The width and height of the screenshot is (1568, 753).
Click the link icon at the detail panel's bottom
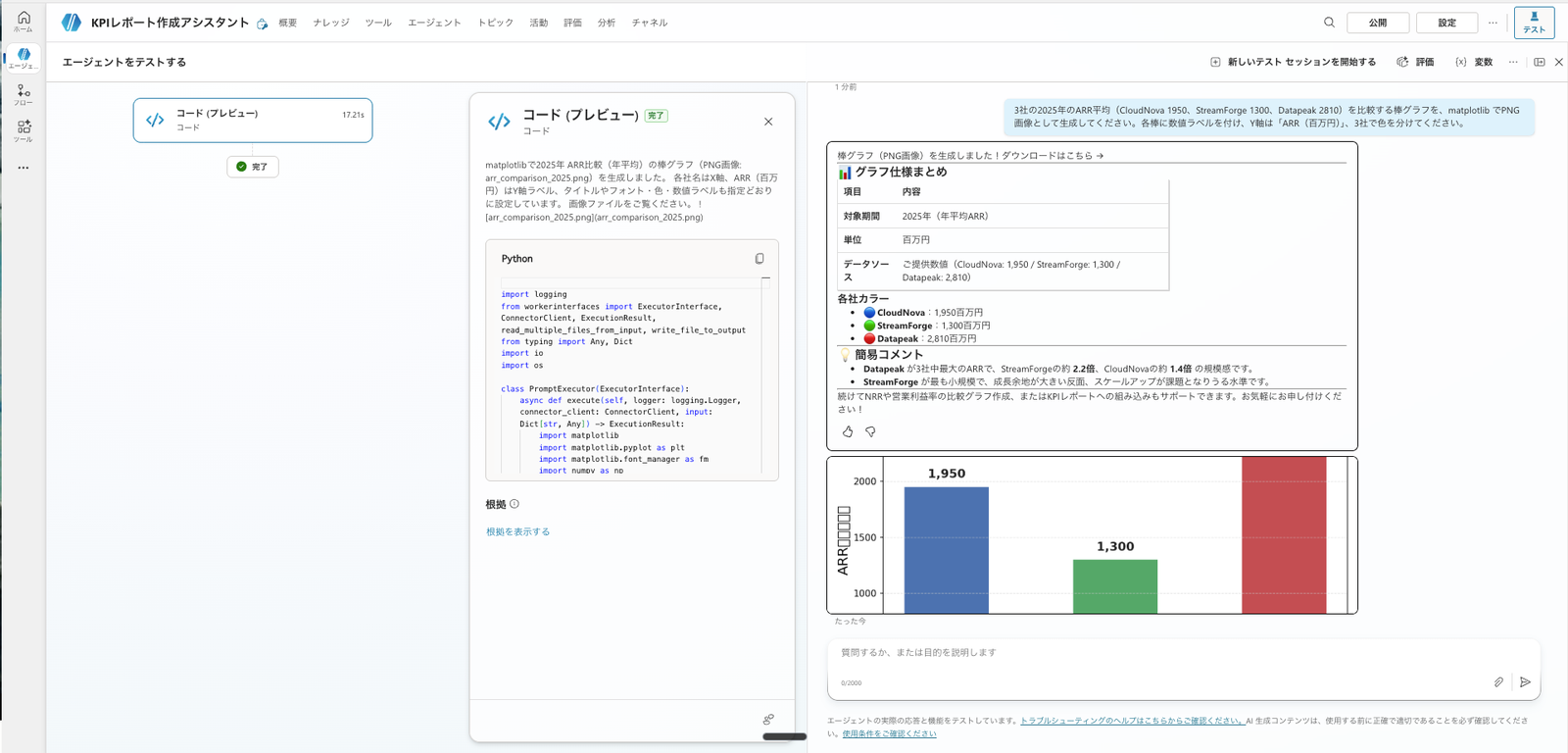point(768,719)
